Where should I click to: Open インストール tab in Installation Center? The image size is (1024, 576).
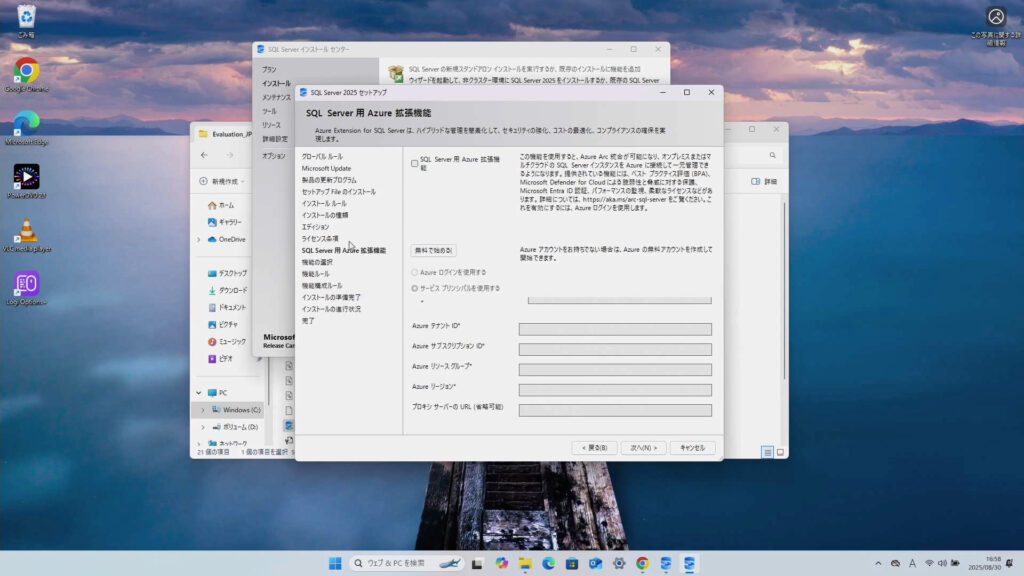tap(276, 84)
